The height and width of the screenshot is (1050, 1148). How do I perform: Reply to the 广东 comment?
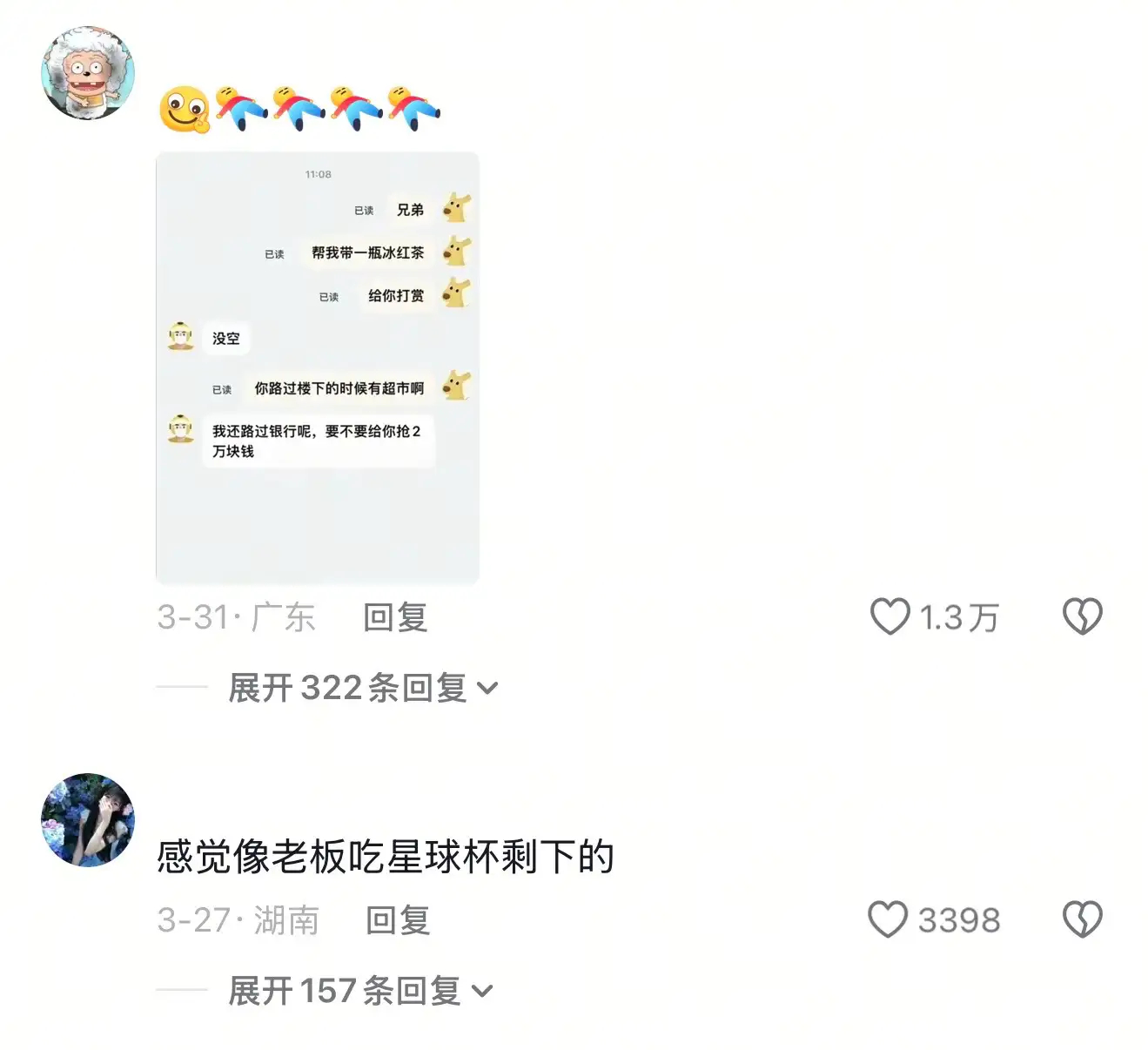coord(395,617)
